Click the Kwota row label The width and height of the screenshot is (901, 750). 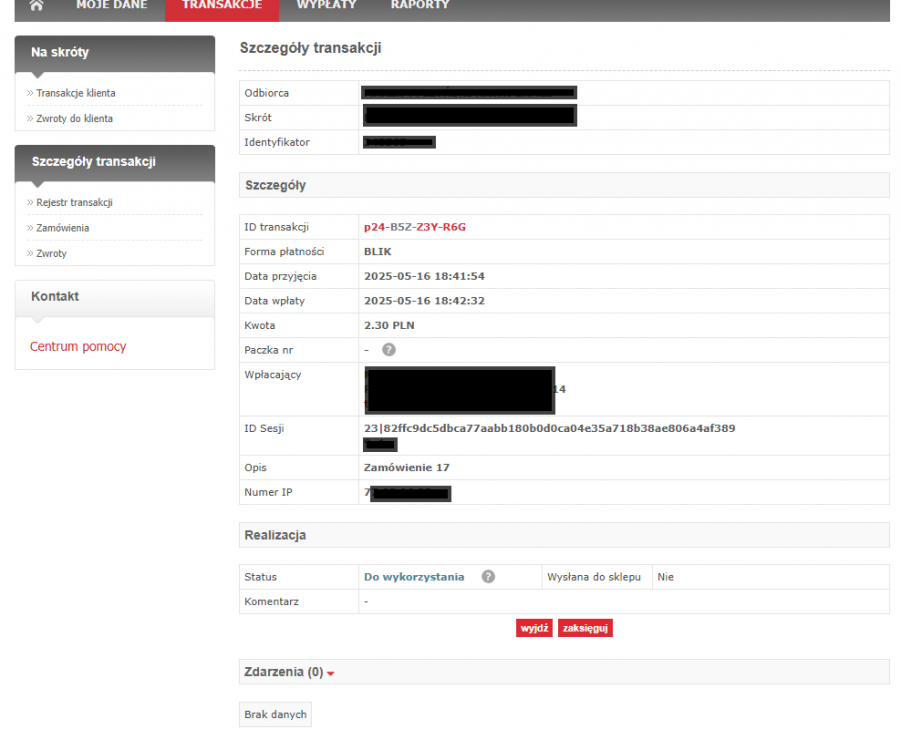[x=260, y=325]
